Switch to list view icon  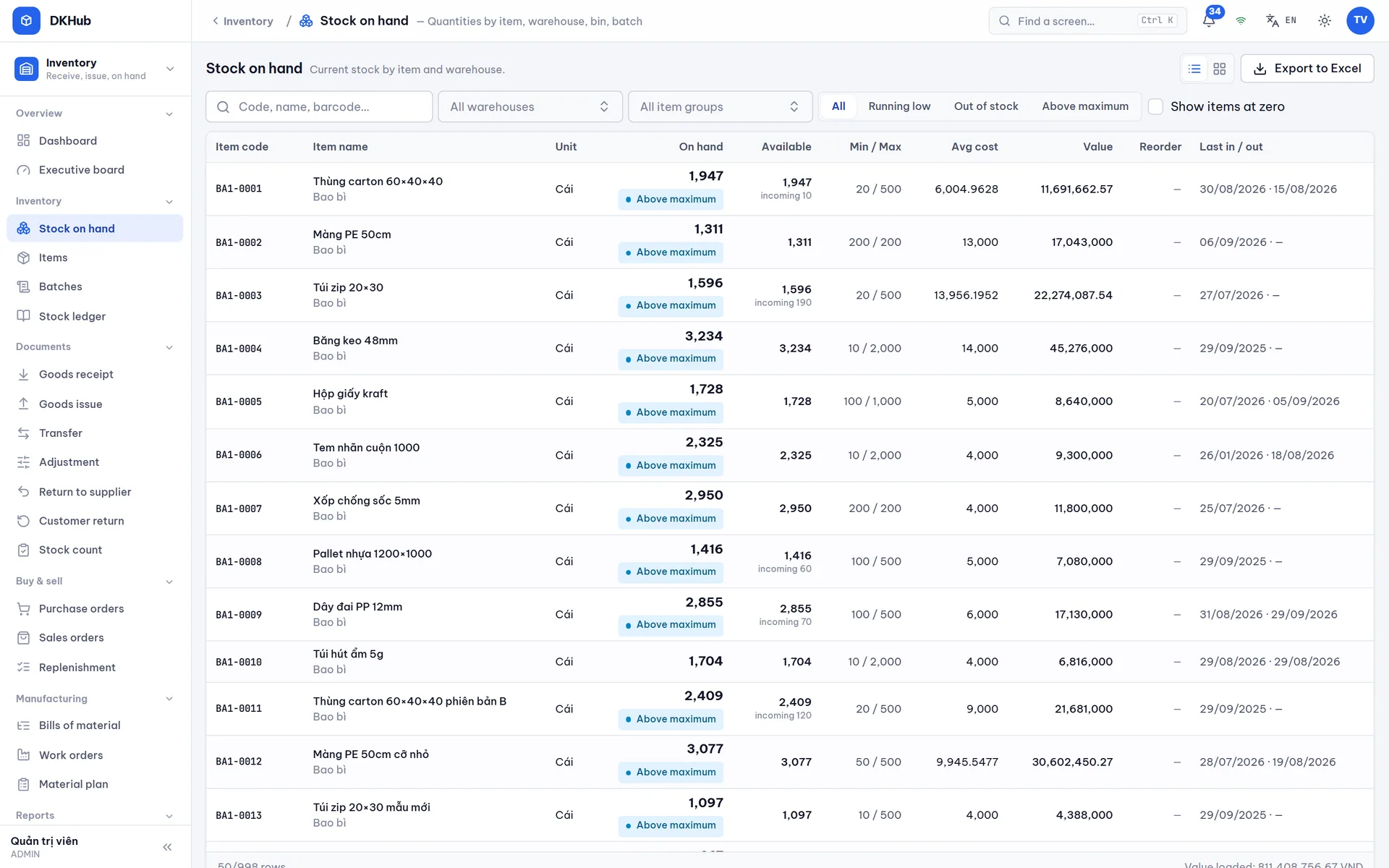pos(1194,69)
